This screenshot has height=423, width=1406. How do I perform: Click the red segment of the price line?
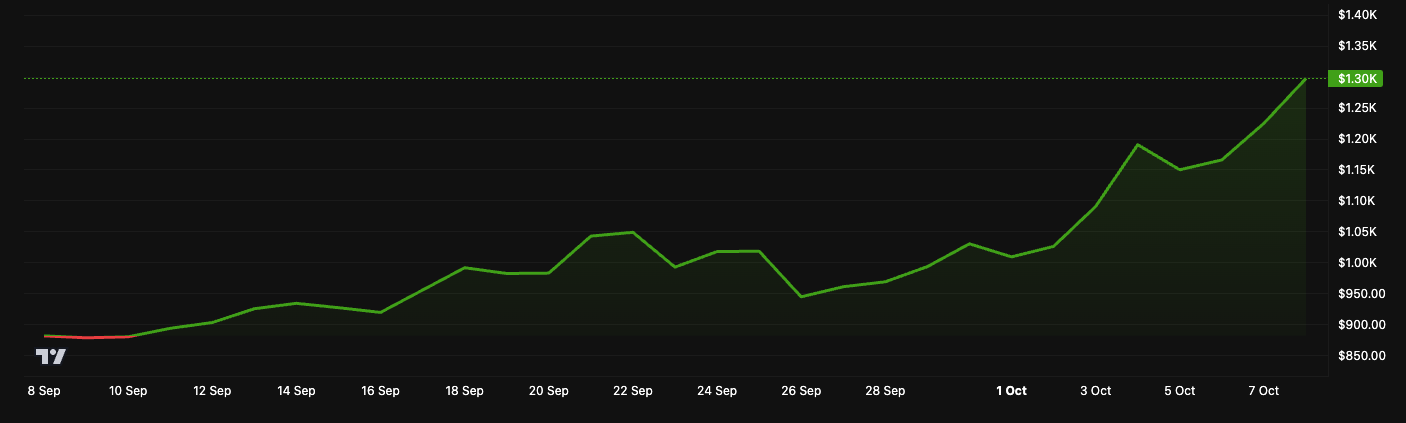pyautogui.click(x=88, y=337)
